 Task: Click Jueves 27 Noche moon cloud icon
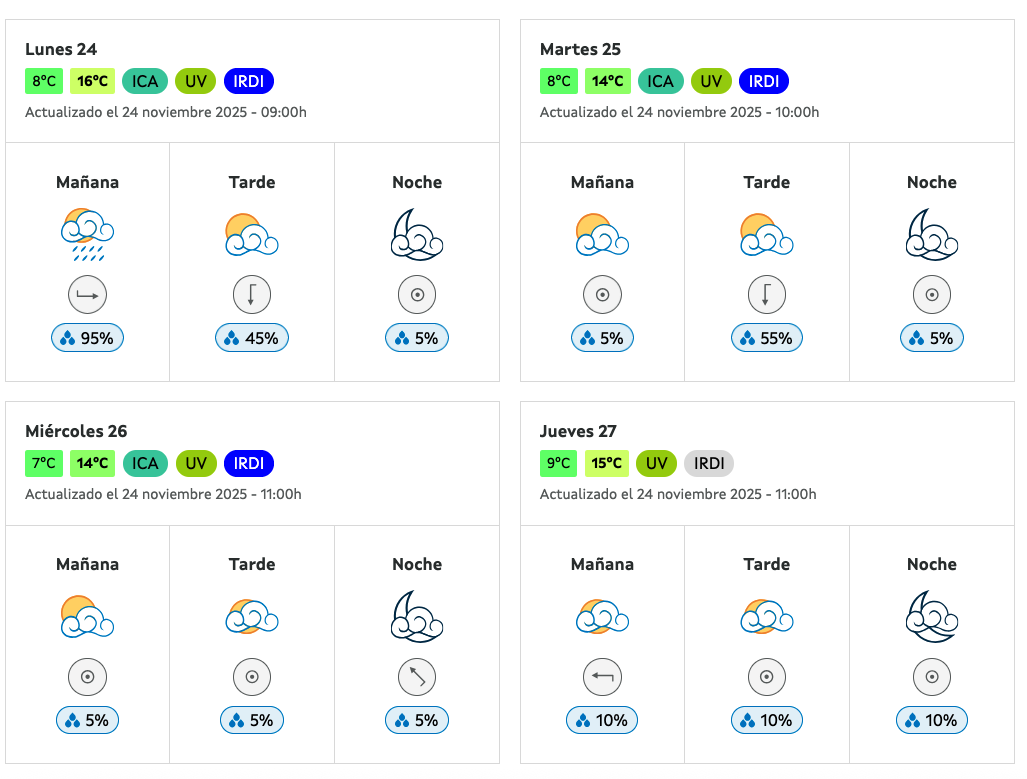point(932,617)
